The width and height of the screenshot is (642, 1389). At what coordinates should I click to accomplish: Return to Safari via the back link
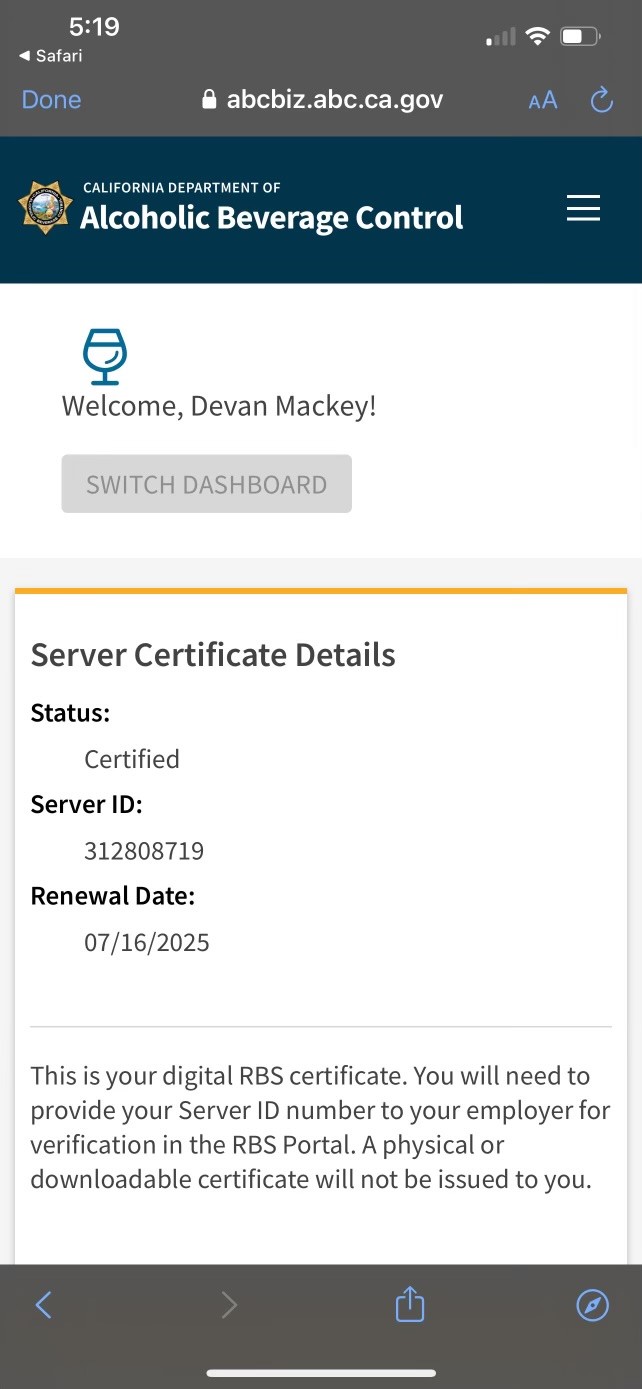click(x=50, y=56)
